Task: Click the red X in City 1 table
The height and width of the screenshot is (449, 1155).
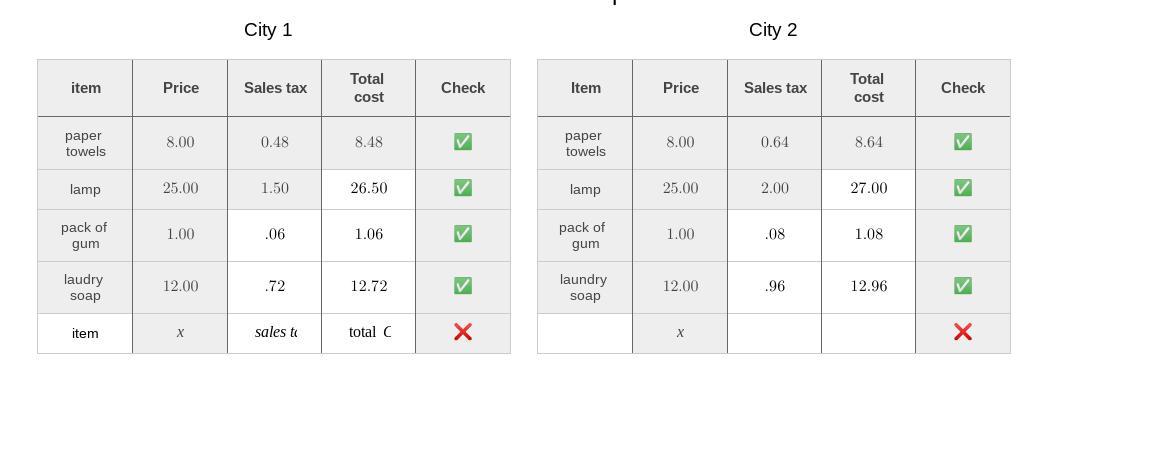Action: (x=463, y=332)
